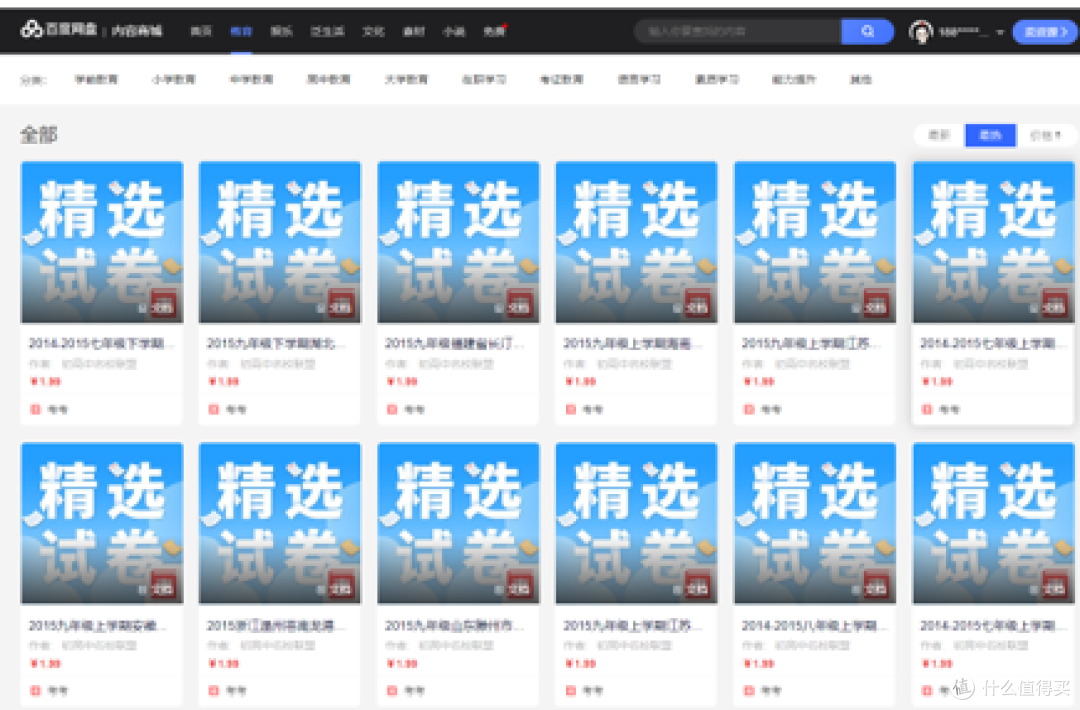Click the blue search magnifier button

867,32
